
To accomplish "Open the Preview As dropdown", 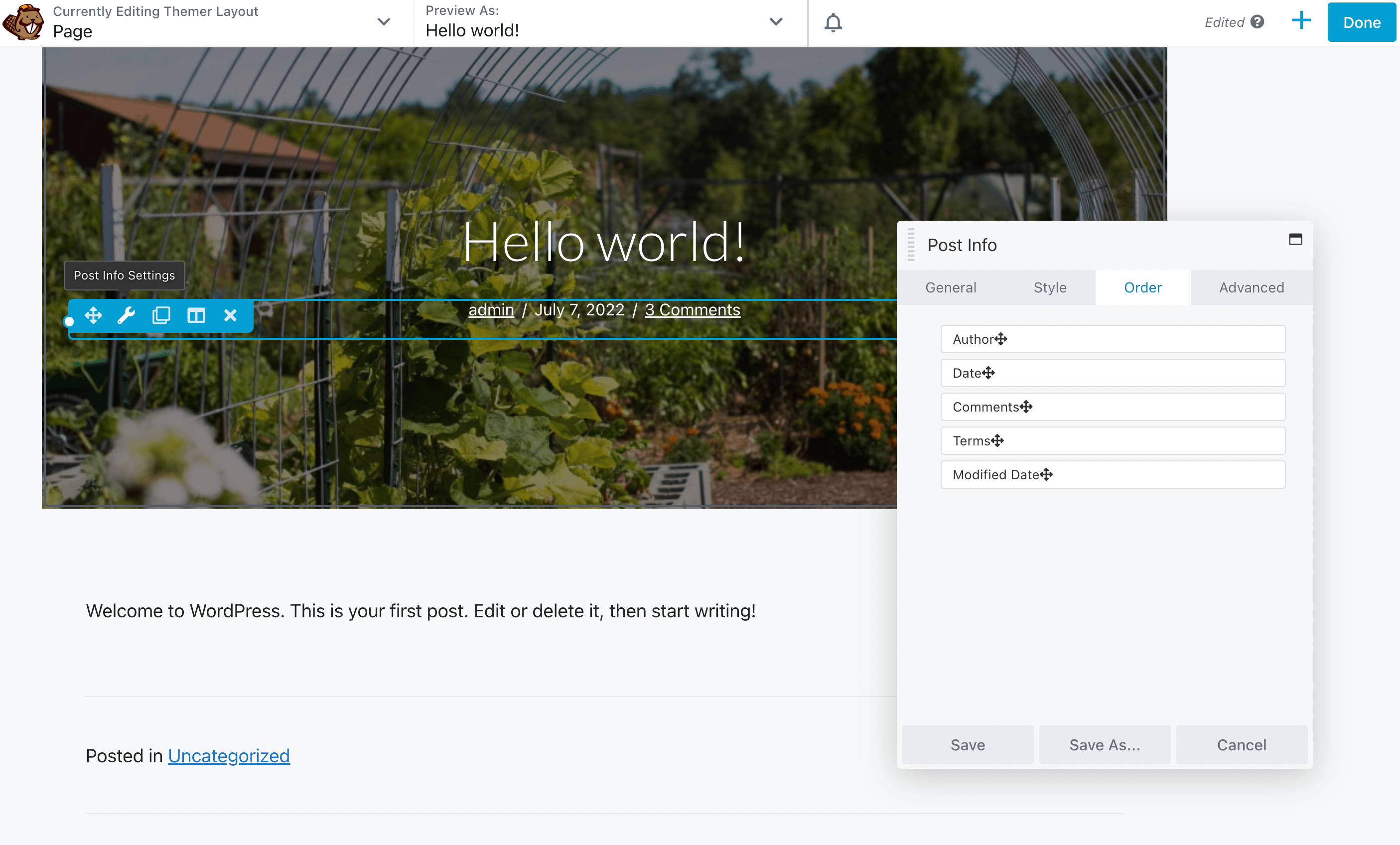I will pos(776,22).
